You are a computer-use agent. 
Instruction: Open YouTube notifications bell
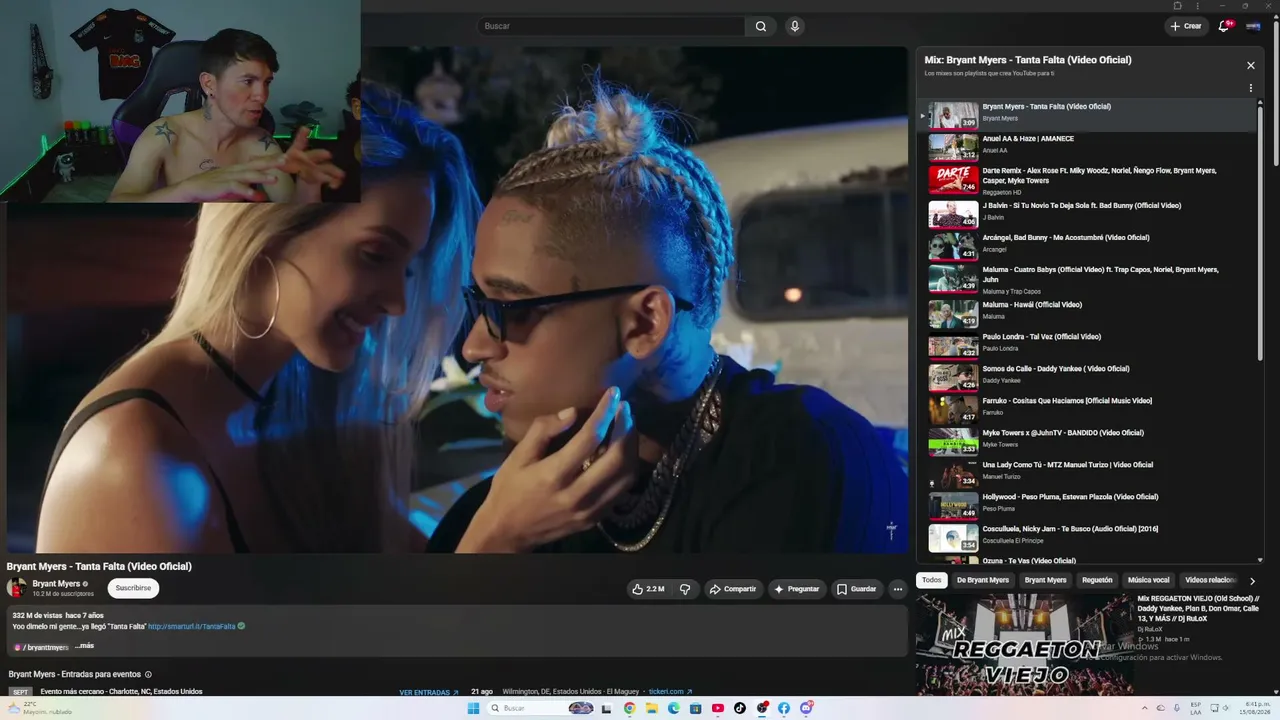coord(1224,26)
